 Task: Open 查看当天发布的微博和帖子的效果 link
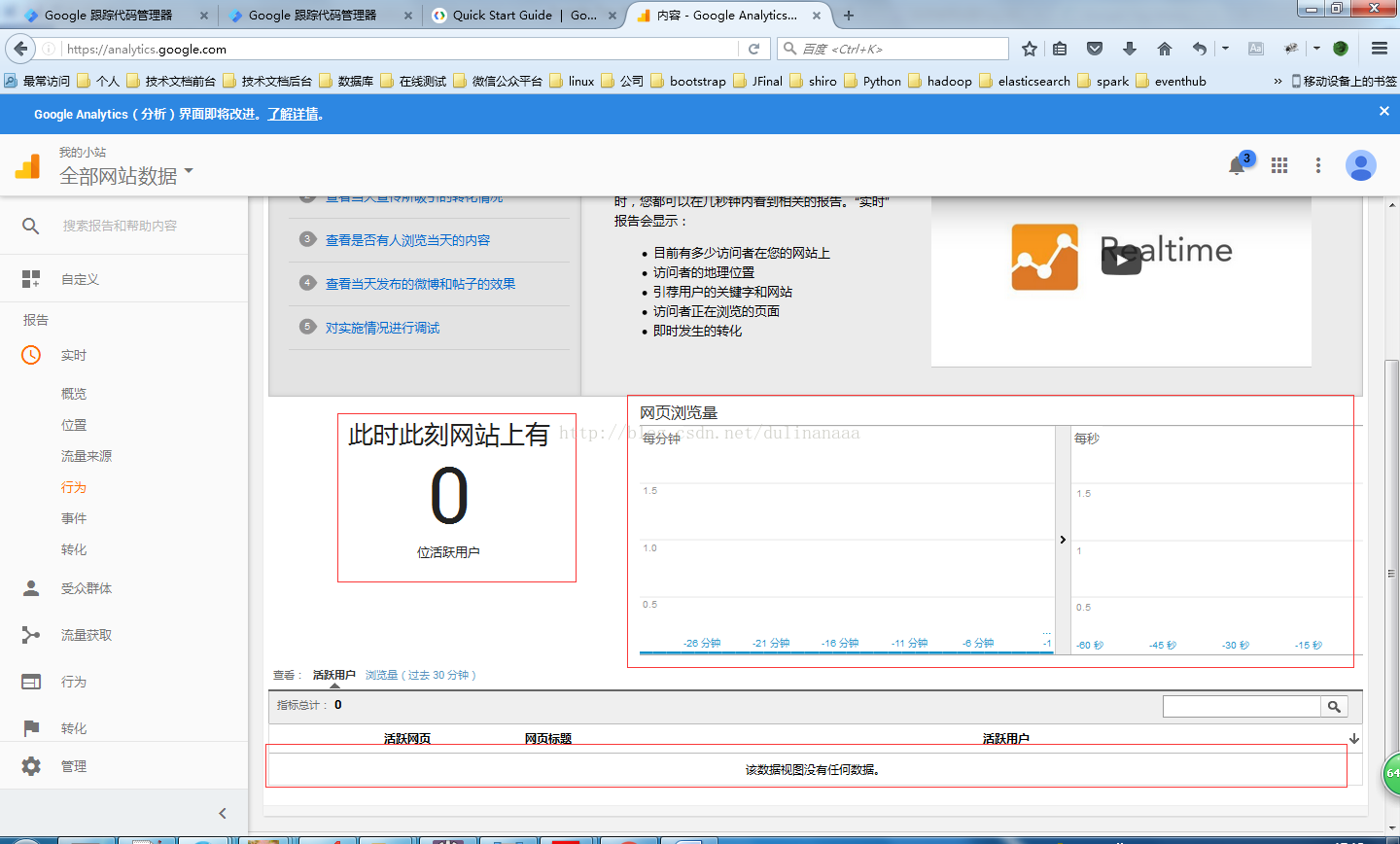420,284
